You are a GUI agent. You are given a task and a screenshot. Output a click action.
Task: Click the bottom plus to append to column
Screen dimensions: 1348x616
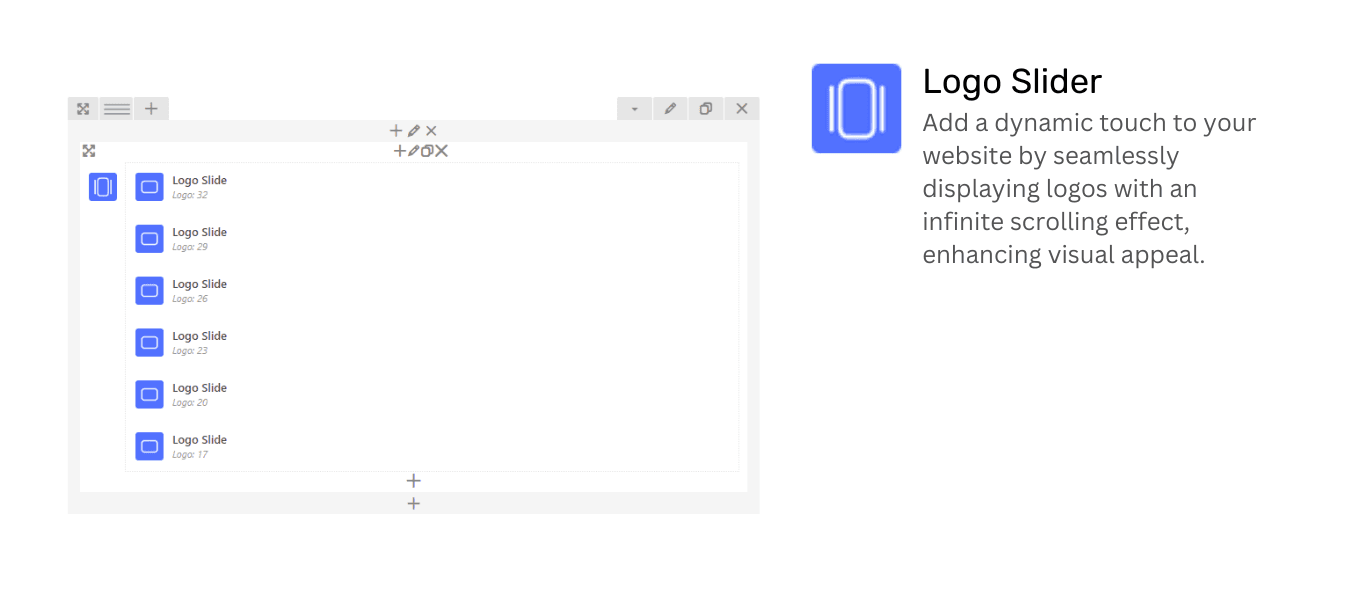click(x=413, y=503)
